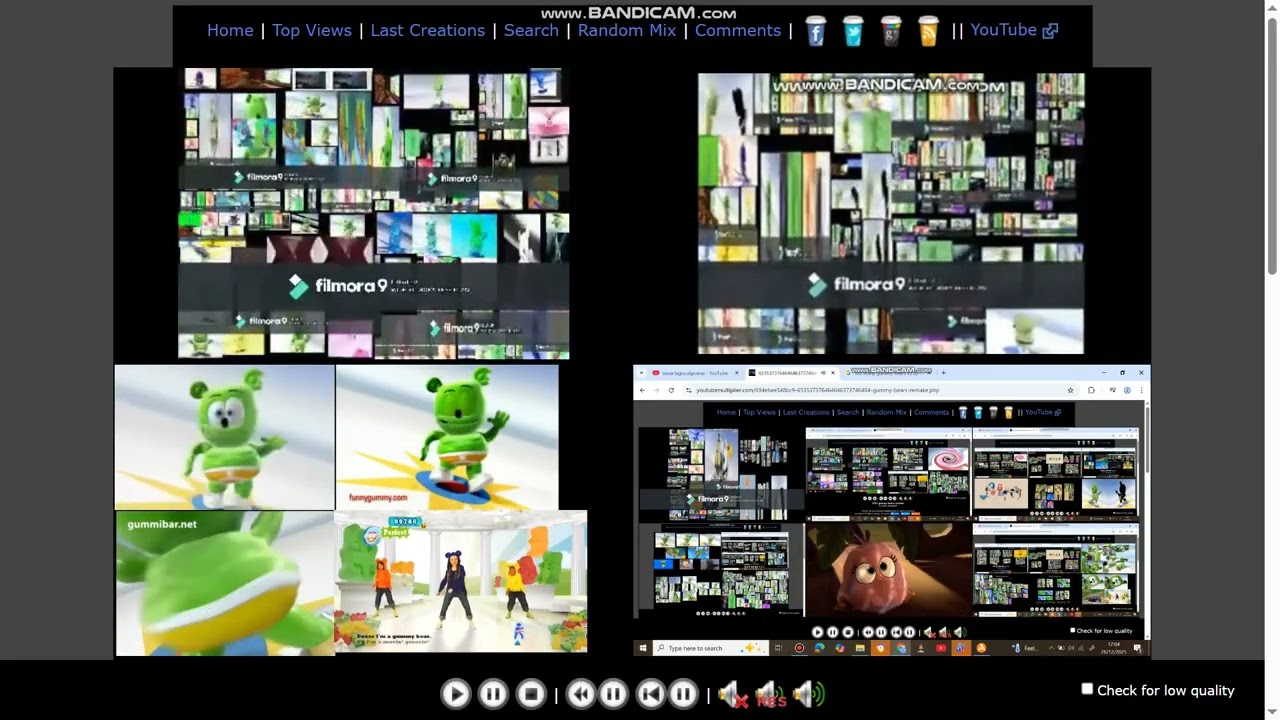Click the browser screen-recording video
Viewport: 1280px width, 720px height.
coord(892,511)
